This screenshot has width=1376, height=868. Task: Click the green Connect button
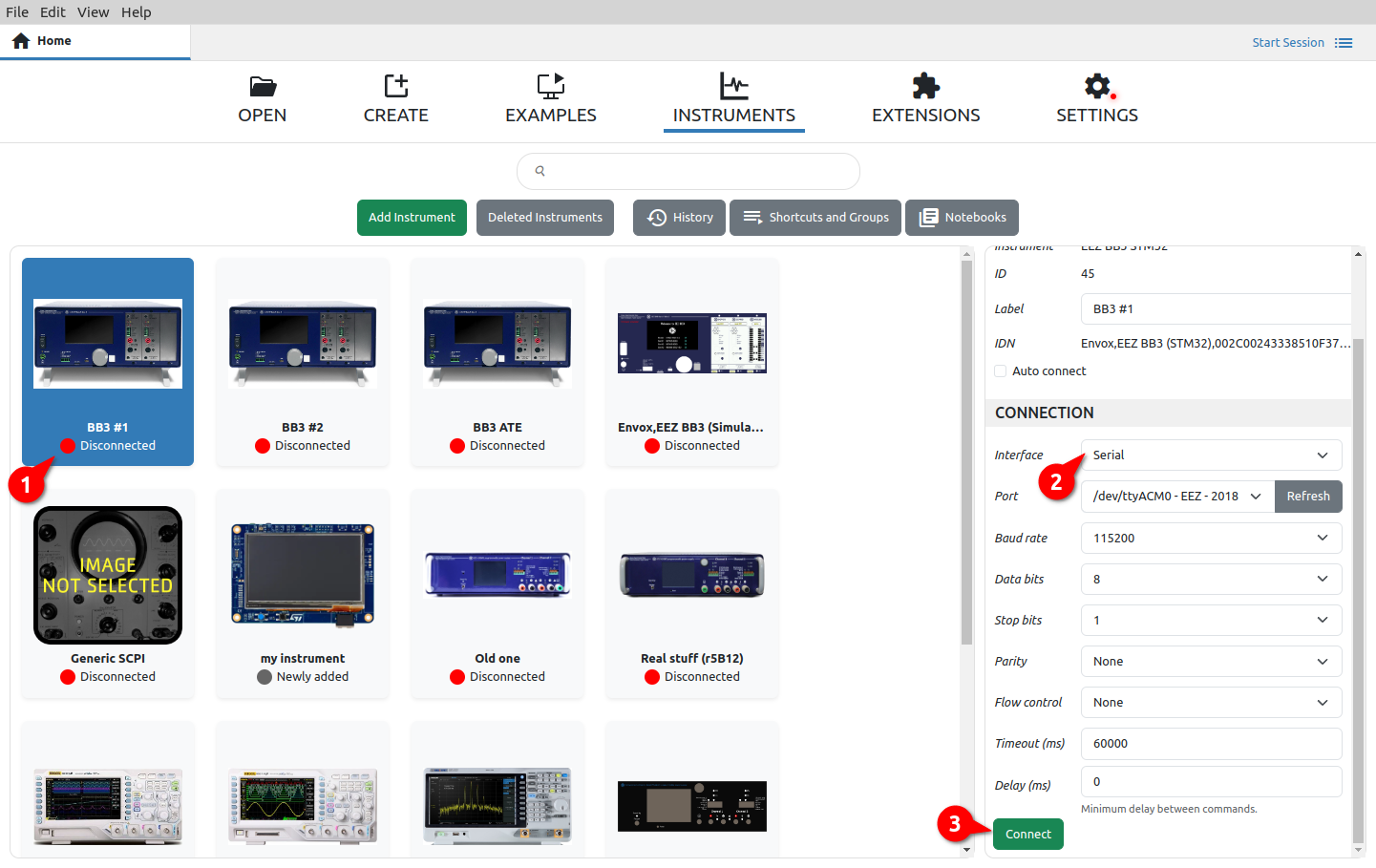[x=1028, y=835]
